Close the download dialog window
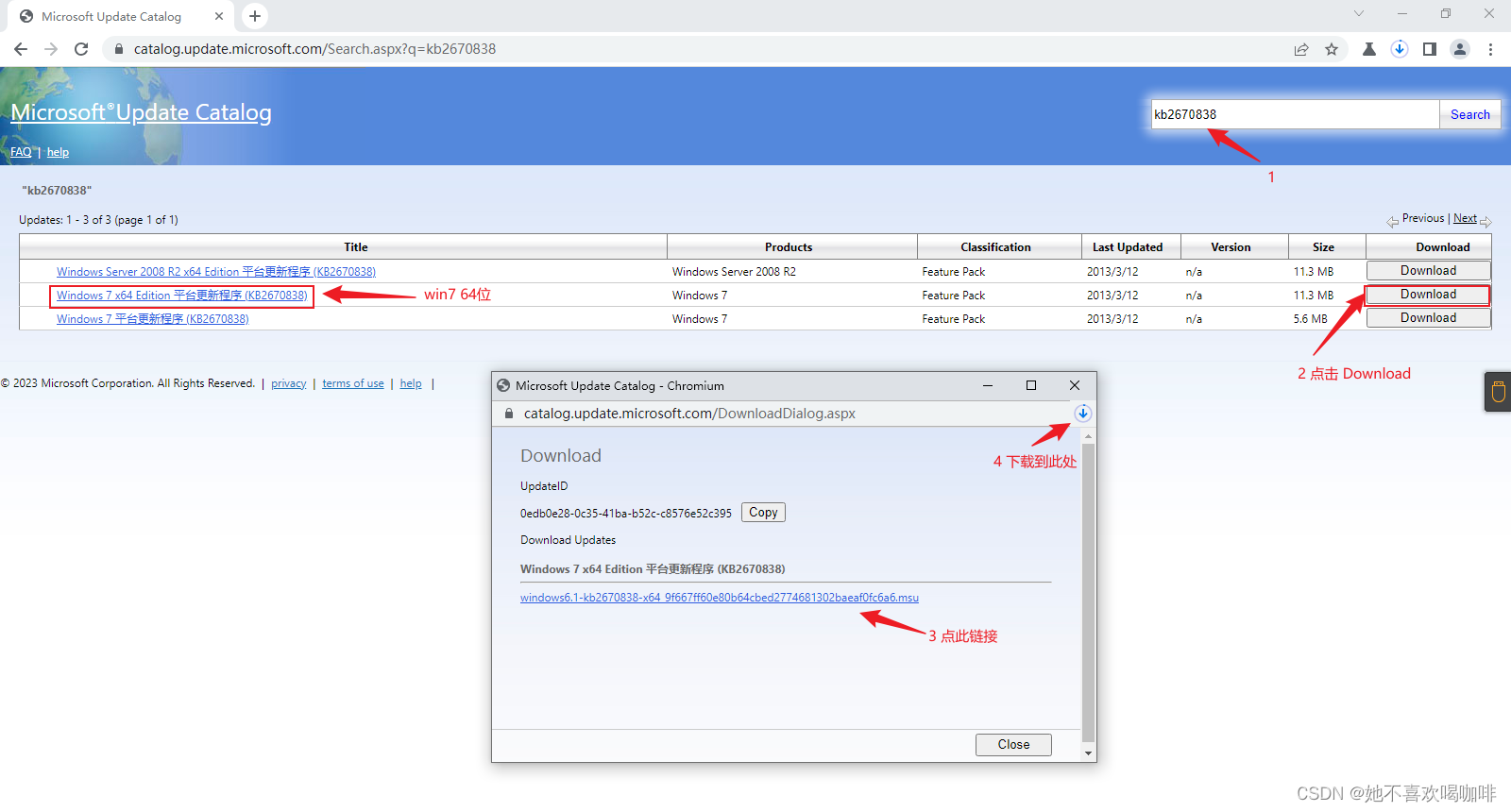Viewport: 1511px width, 812px height. pyautogui.click(x=1075, y=385)
